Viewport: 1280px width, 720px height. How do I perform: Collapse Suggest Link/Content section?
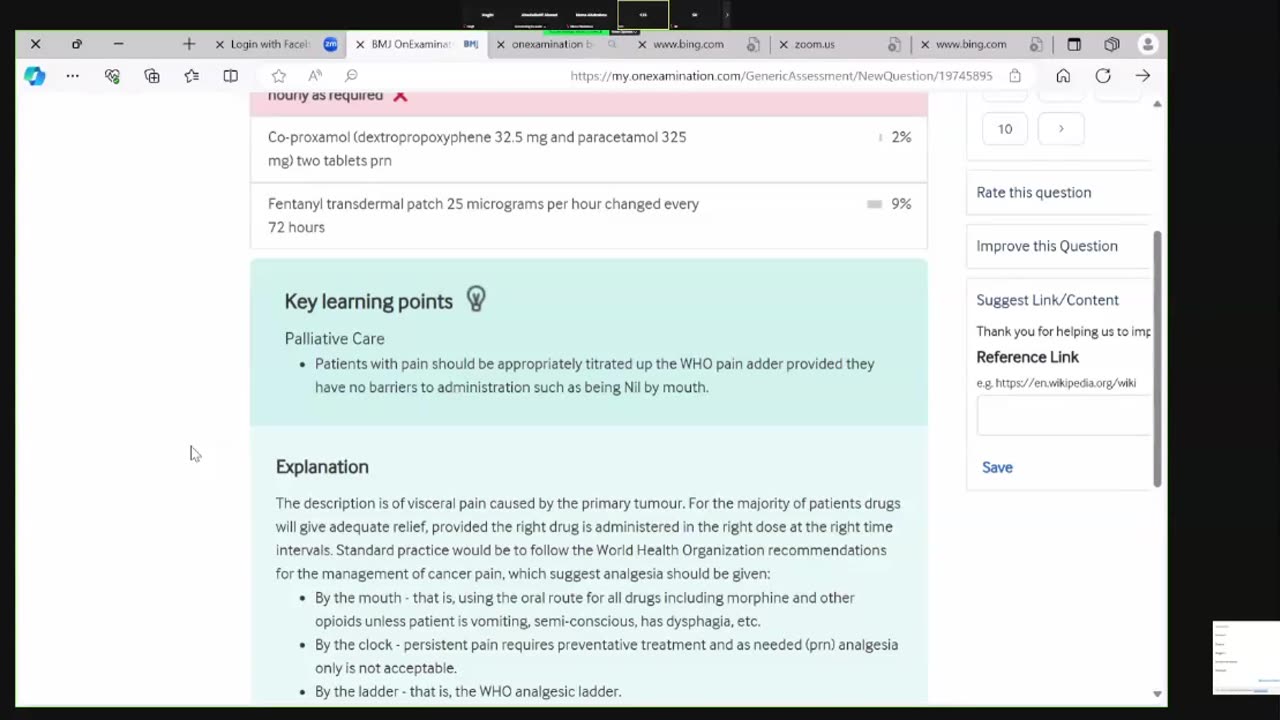point(1048,300)
